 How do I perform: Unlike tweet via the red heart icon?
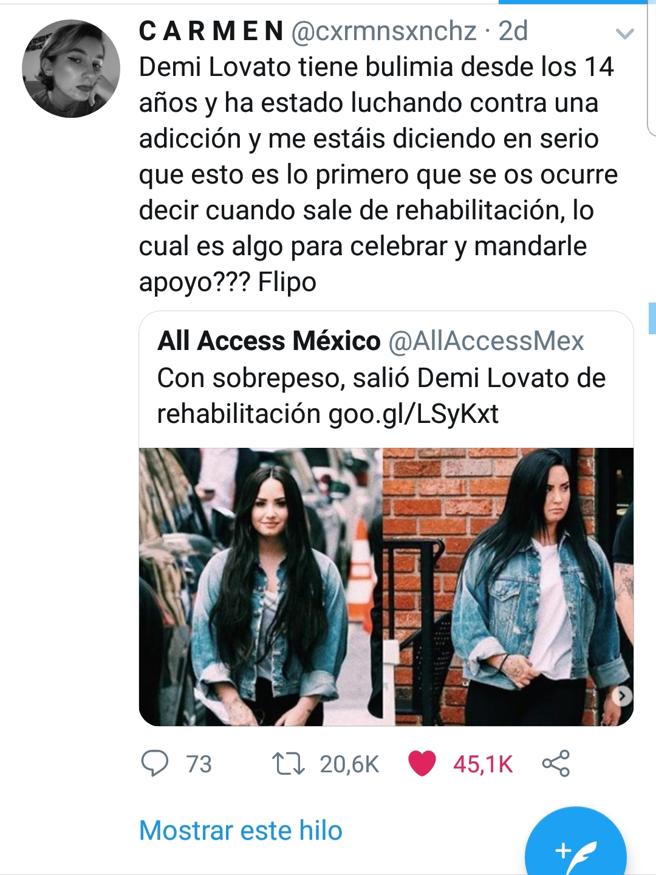(422, 763)
